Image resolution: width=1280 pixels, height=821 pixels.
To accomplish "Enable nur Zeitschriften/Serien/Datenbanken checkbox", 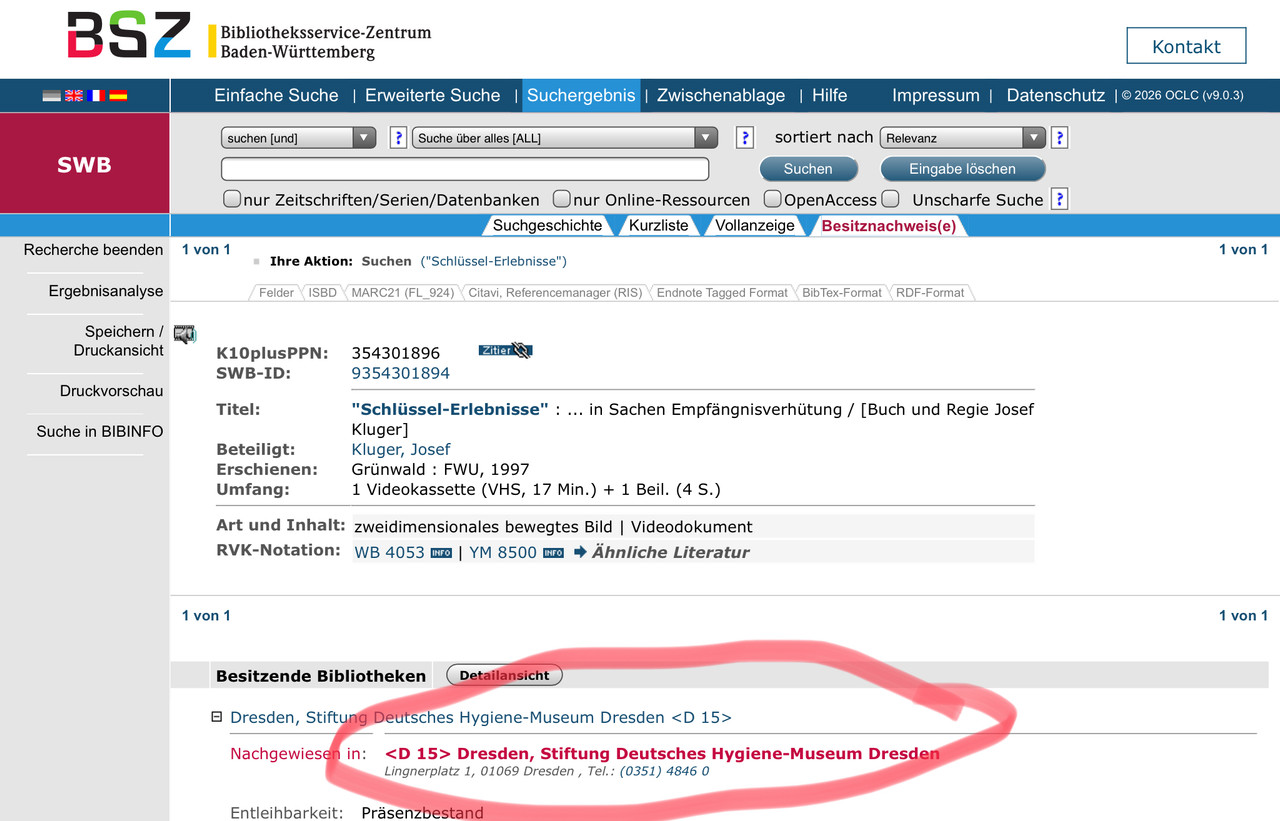I will coord(232,199).
